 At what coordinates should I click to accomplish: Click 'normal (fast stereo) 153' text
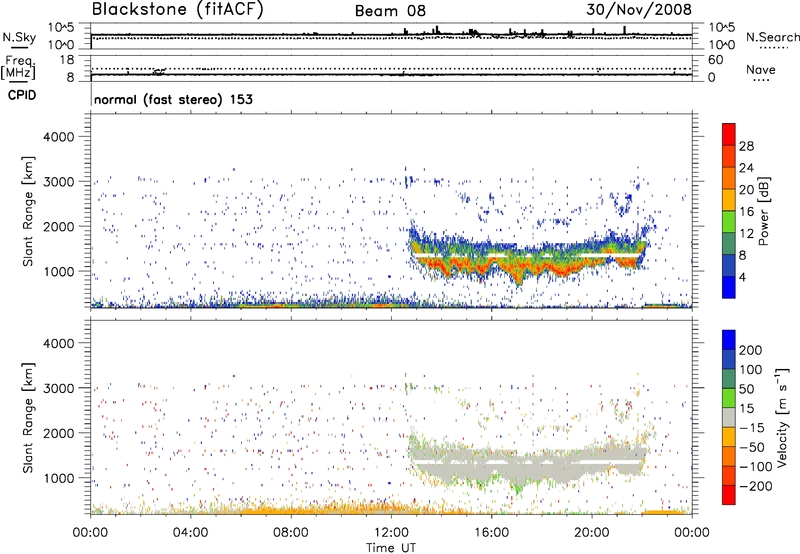pos(173,99)
